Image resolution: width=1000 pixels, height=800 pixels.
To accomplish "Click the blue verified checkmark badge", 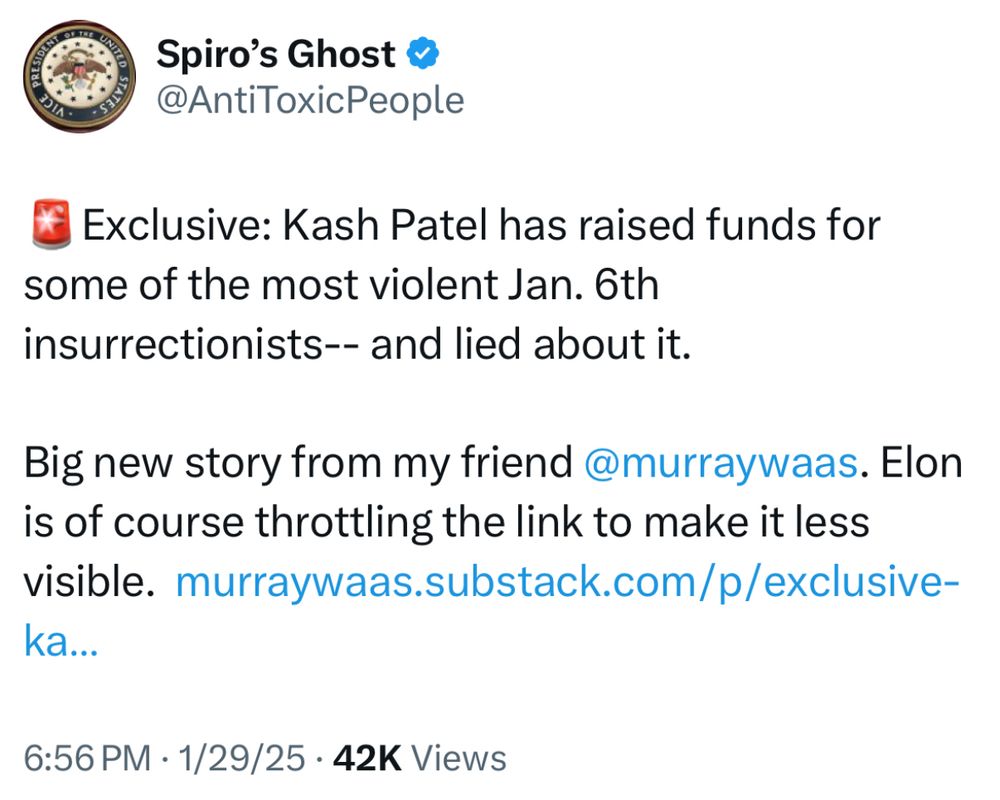I will tap(423, 53).
